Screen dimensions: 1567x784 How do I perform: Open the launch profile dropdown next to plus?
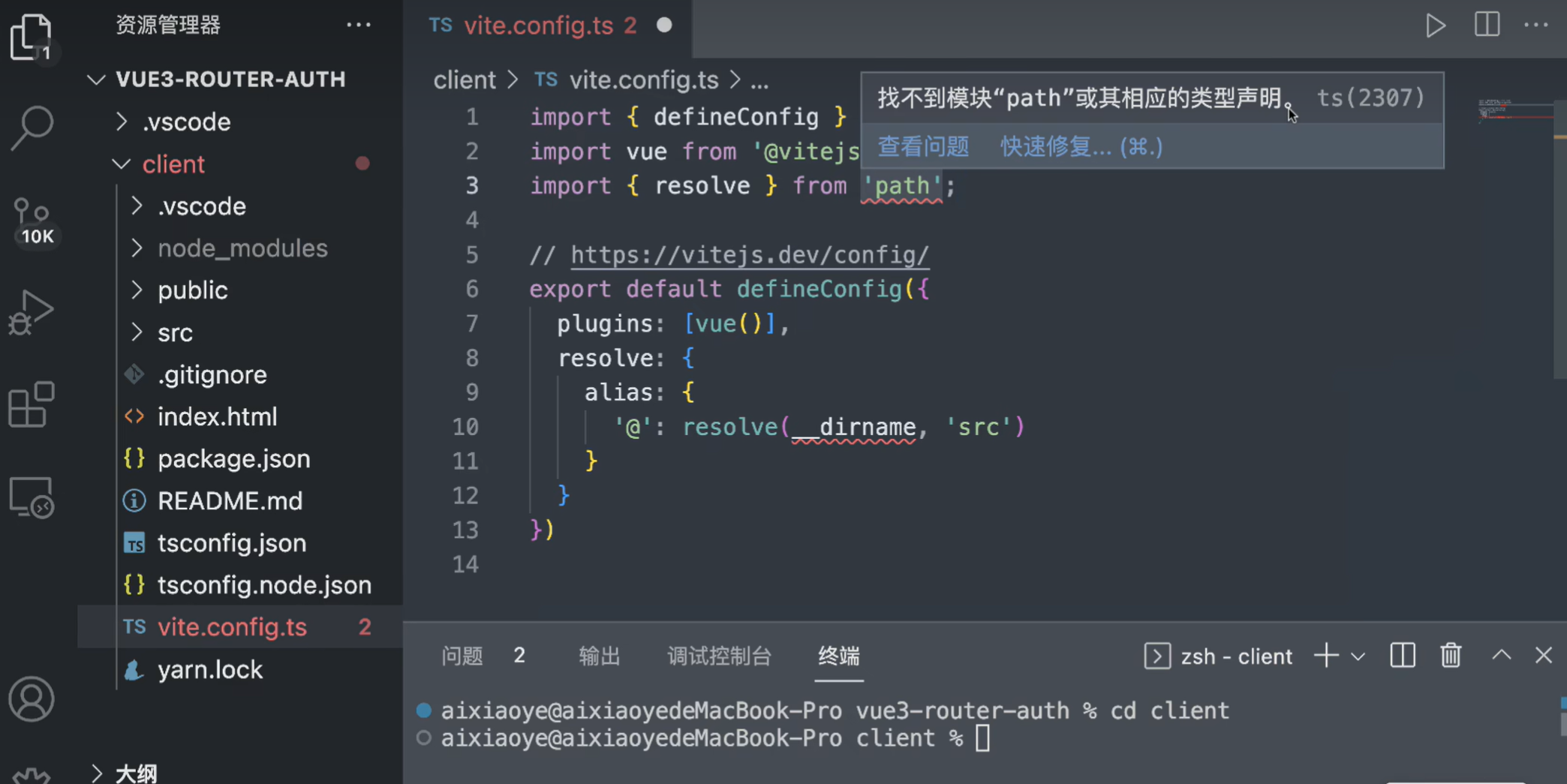click(1358, 656)
